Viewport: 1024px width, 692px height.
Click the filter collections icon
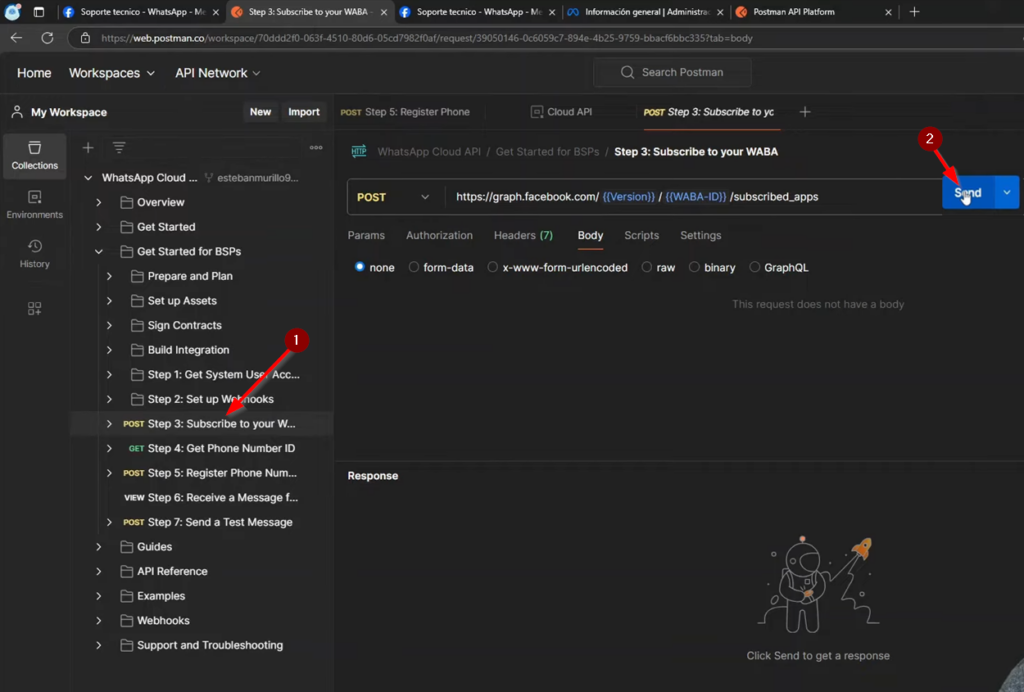point(119,148)
